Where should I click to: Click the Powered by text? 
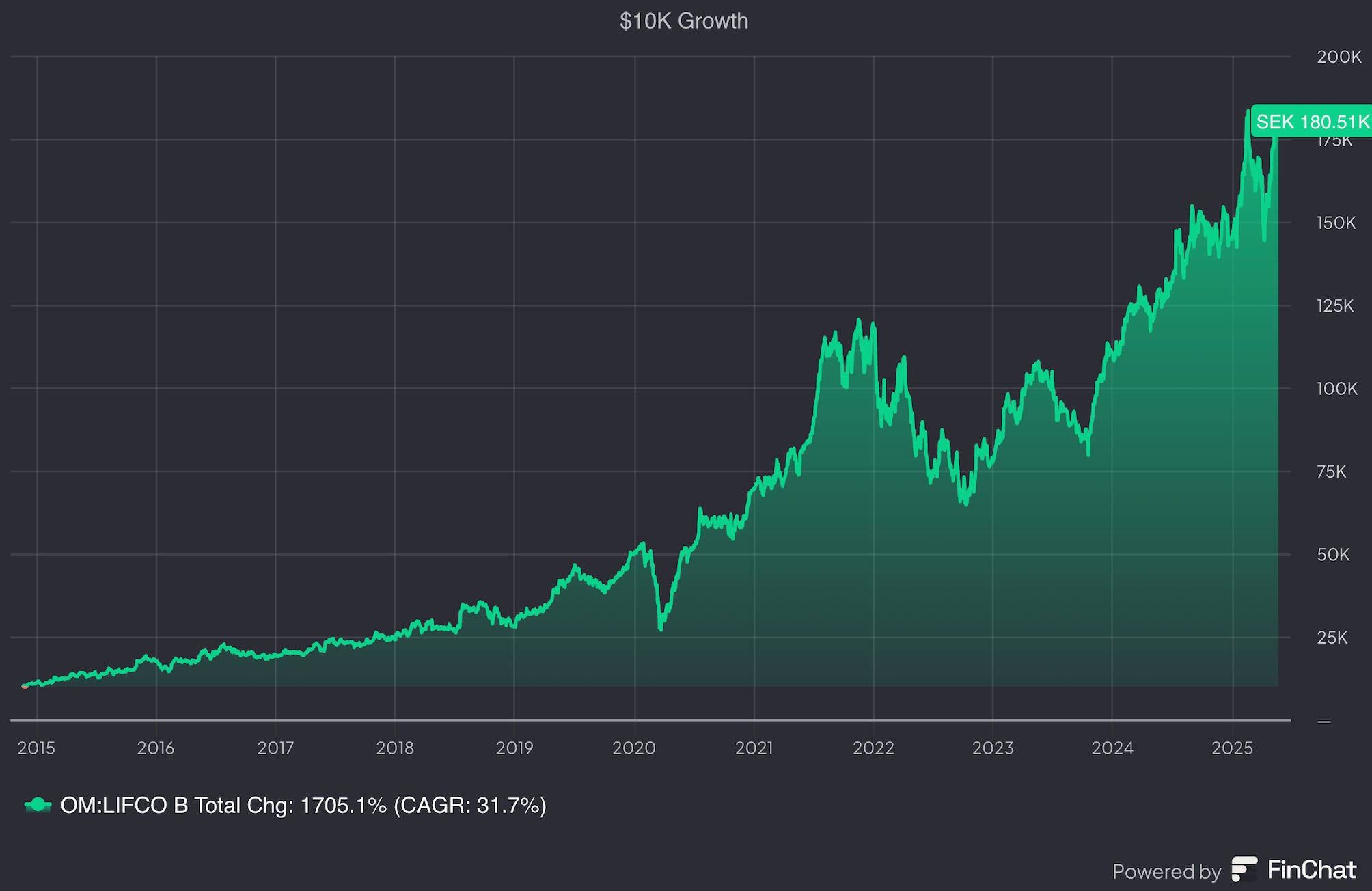pos(1166,871)
